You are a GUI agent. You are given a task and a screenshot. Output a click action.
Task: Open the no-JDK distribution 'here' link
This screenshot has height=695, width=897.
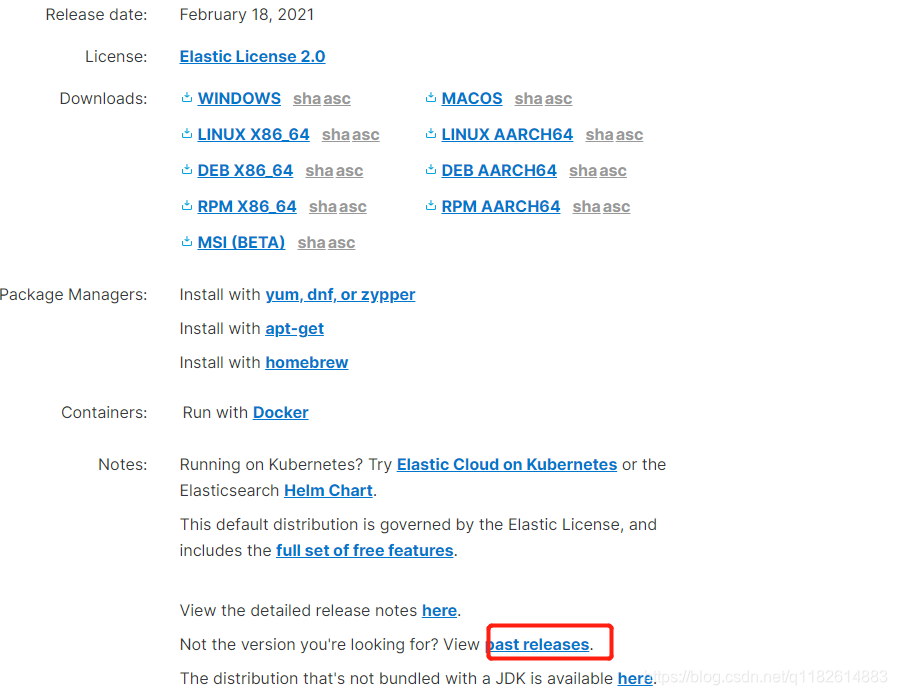(x=635, y=678)
